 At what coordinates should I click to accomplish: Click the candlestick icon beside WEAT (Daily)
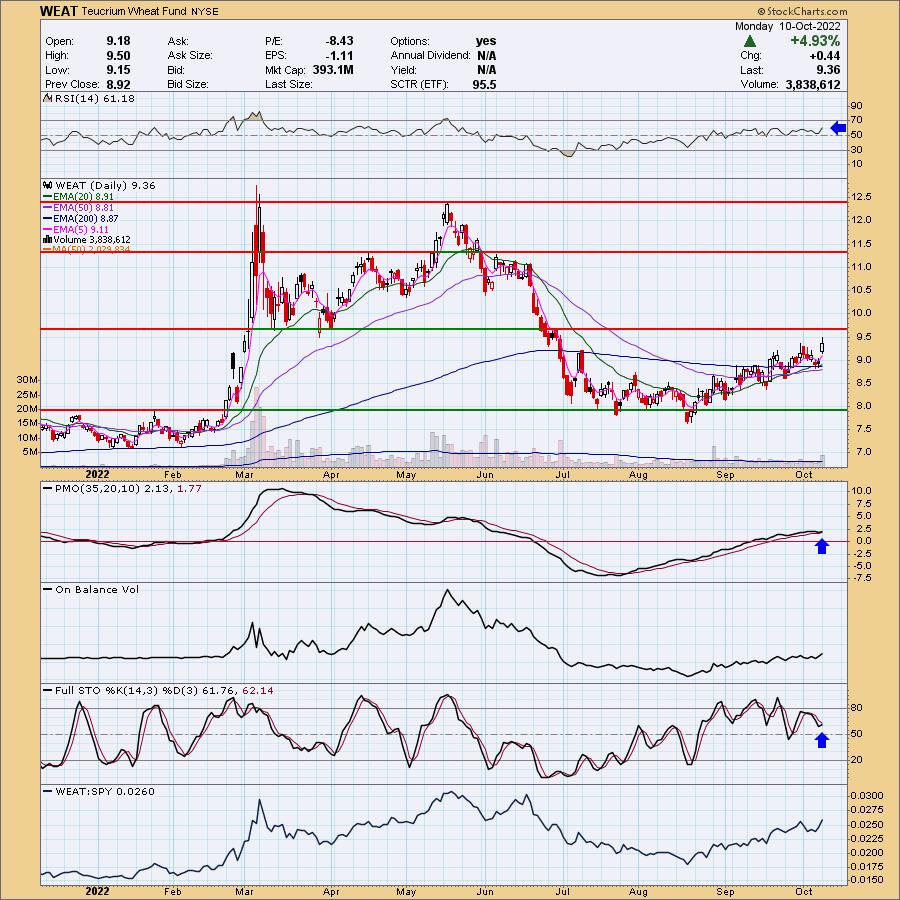(x=48, y=185)
